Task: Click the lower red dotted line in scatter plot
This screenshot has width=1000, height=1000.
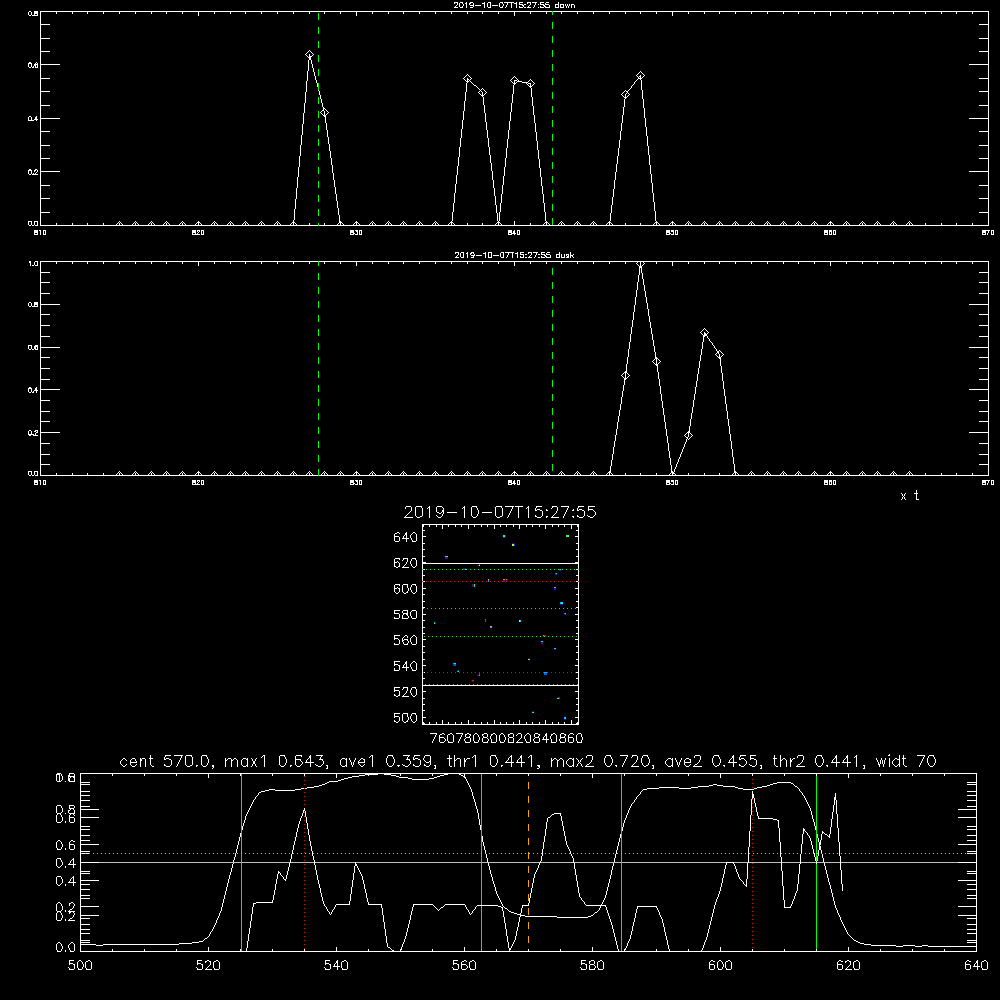Action: click(501, 672)
